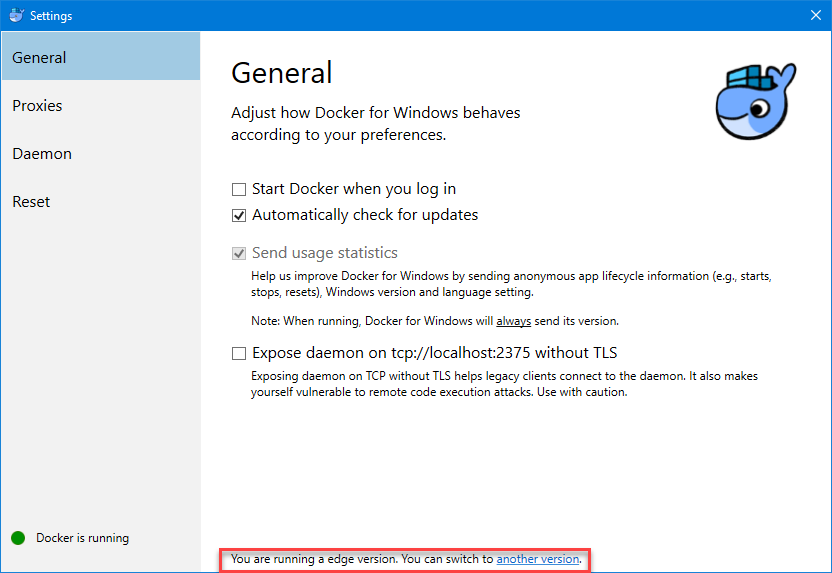Click the General page heading
The height and width of the screenshot is (573, 832).
click(x=282, y=73)
